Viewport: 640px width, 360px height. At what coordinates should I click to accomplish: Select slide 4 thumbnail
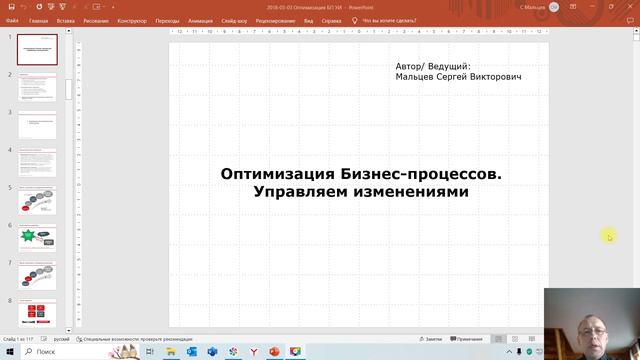[37, 162]
